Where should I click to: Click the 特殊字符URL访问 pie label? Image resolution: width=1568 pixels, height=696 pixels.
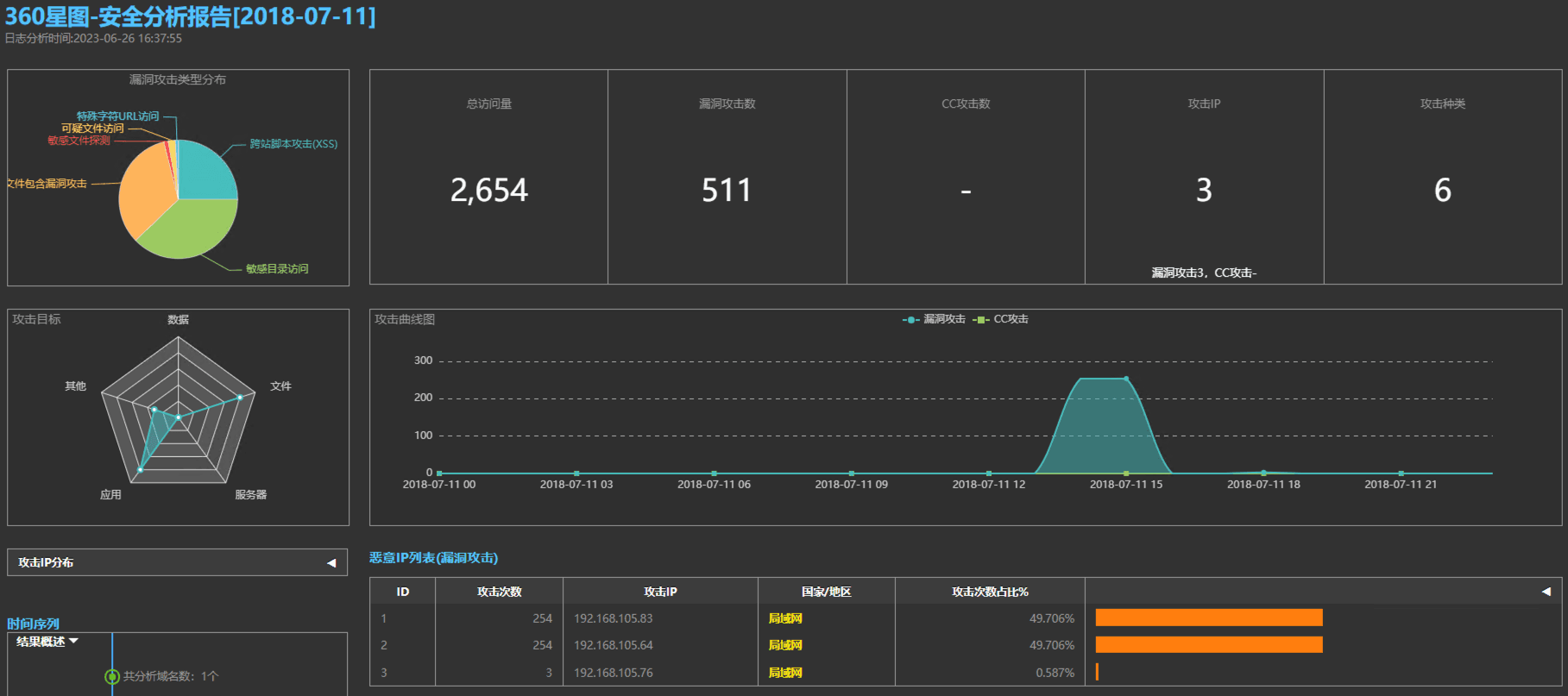[117, 116]
